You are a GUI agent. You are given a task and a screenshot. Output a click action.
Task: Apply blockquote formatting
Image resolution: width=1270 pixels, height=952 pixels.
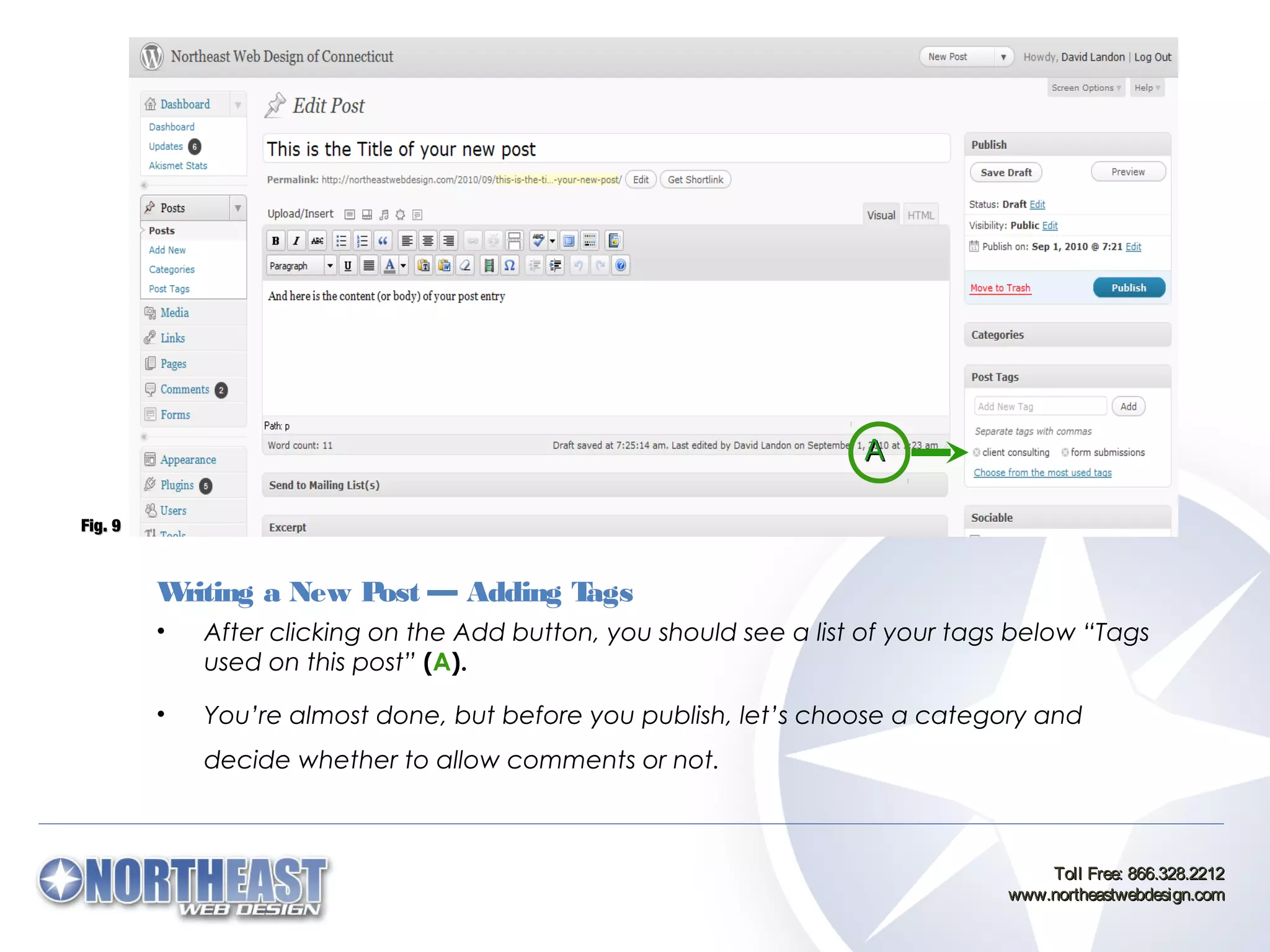(x=383, y=241)
